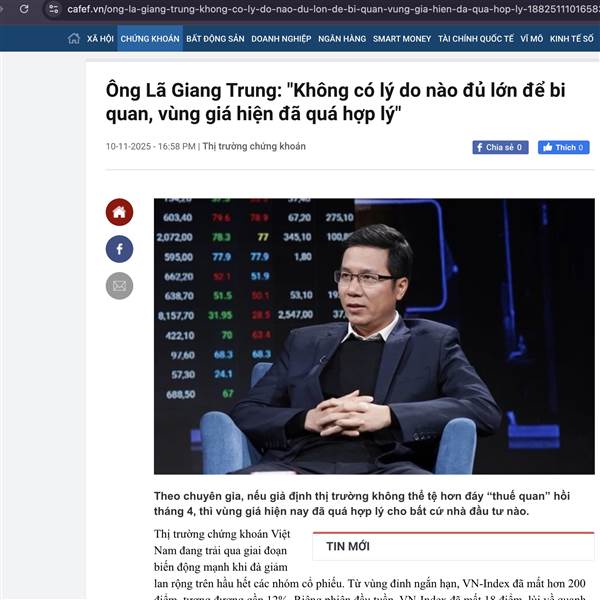The image size is (600, 600).
Task: Open the KINH TẾ SỐ section
Action: tap(572, 39)
